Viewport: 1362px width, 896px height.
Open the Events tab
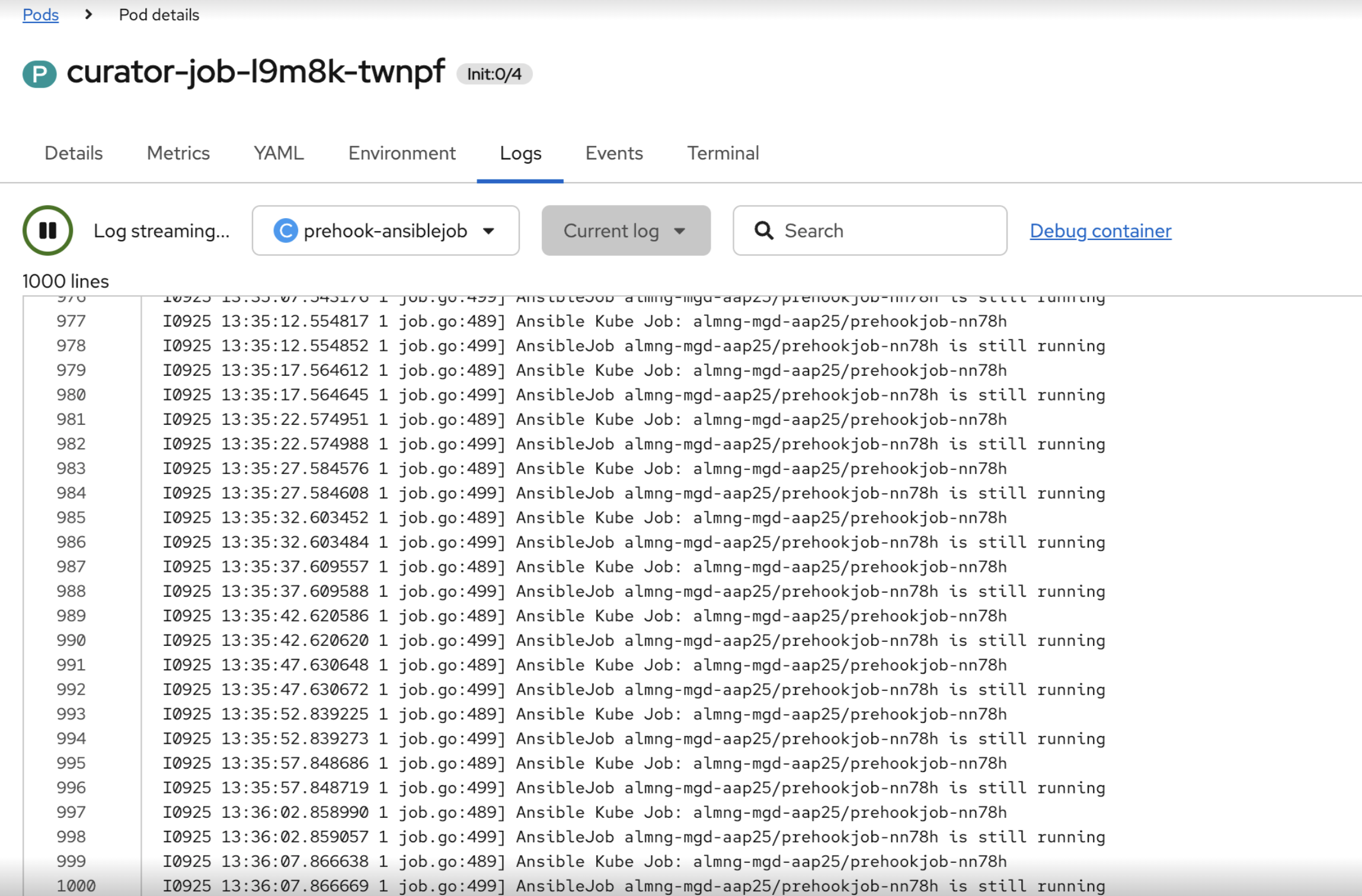613,153
